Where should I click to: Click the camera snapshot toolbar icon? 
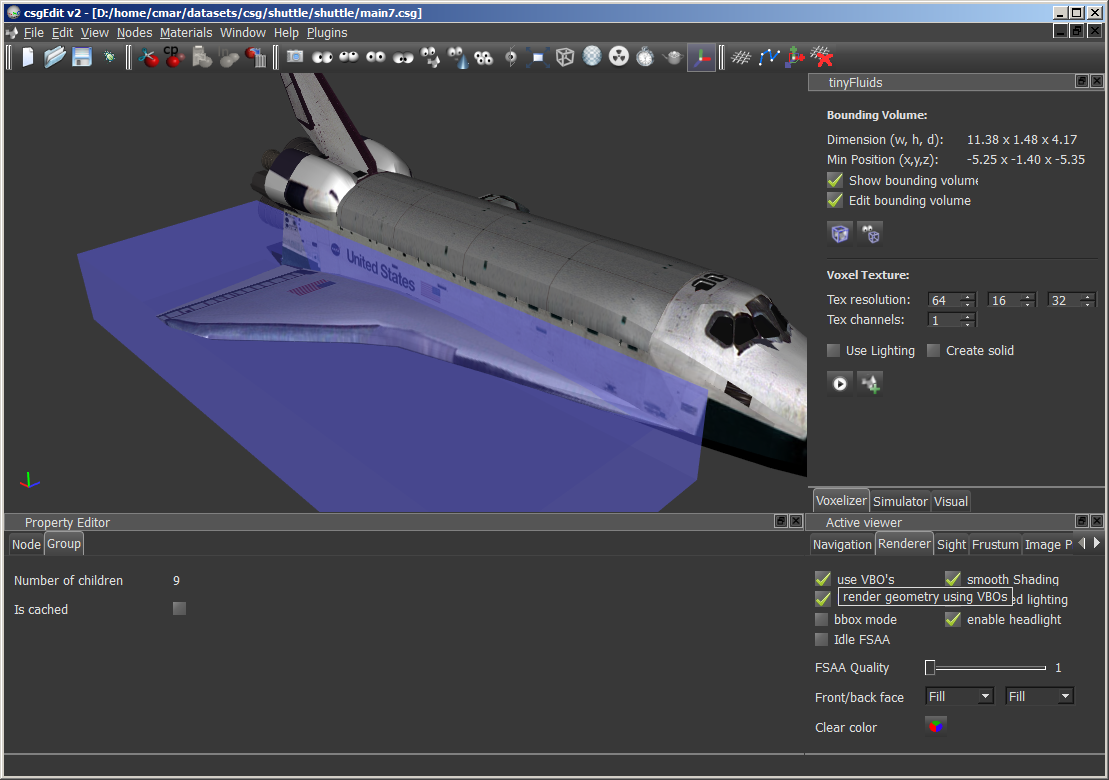295,57
